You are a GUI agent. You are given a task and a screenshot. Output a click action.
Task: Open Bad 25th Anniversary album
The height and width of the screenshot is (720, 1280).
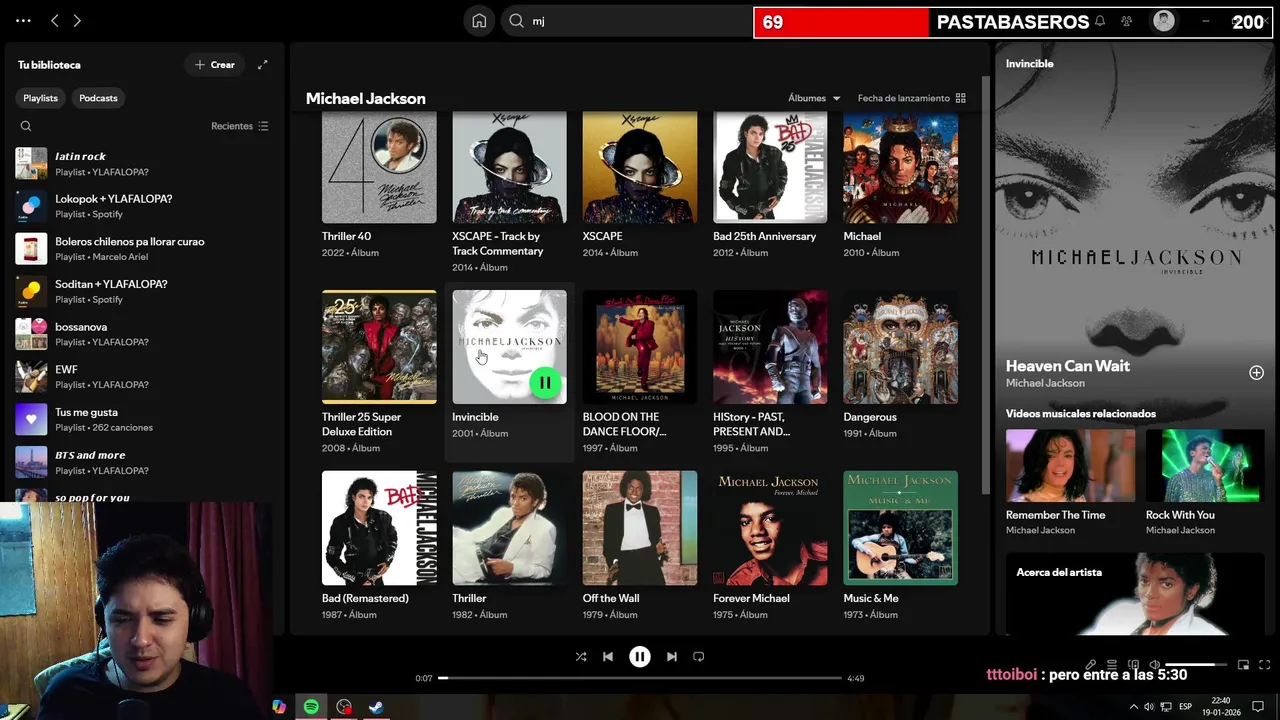[770, 166]
